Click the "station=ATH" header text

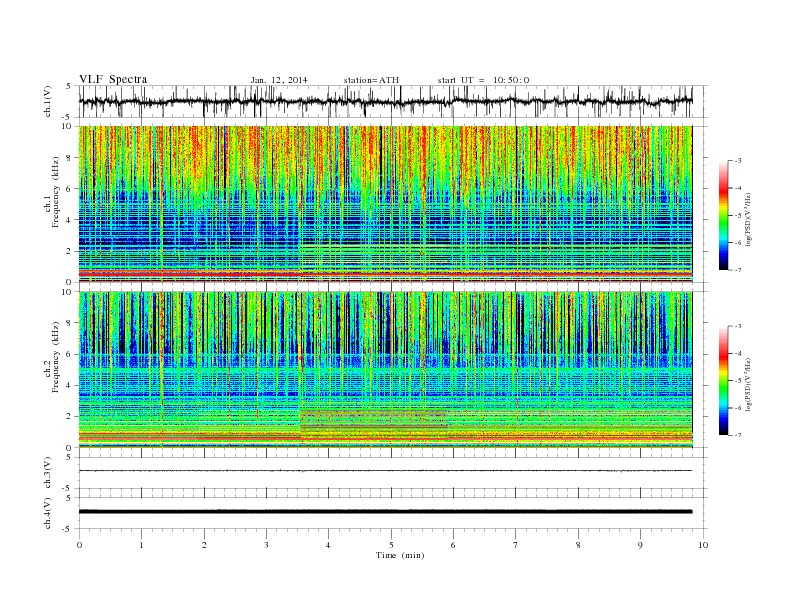[x=371, y=80]
